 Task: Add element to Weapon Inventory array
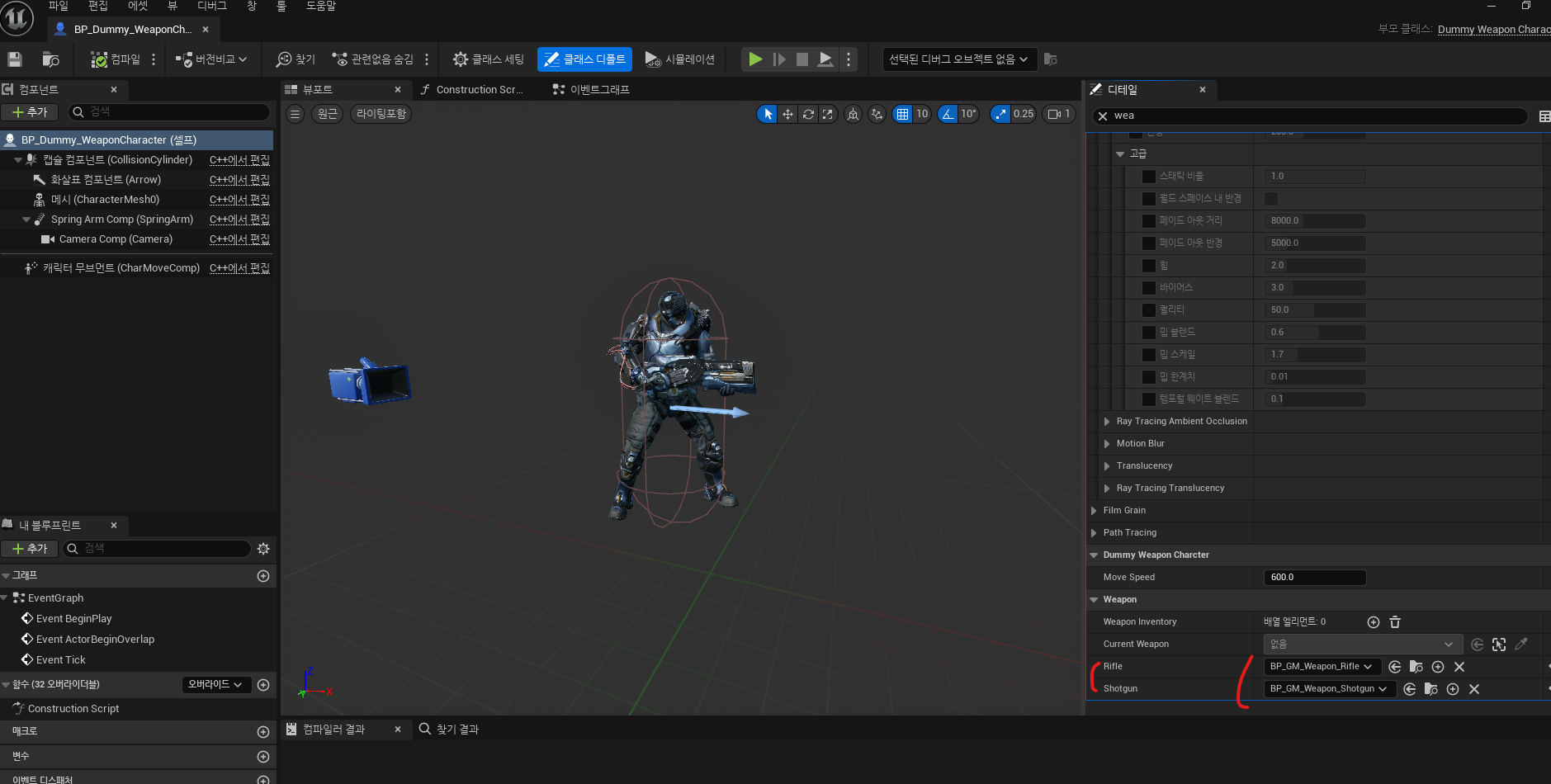[x=1374, y=622]
